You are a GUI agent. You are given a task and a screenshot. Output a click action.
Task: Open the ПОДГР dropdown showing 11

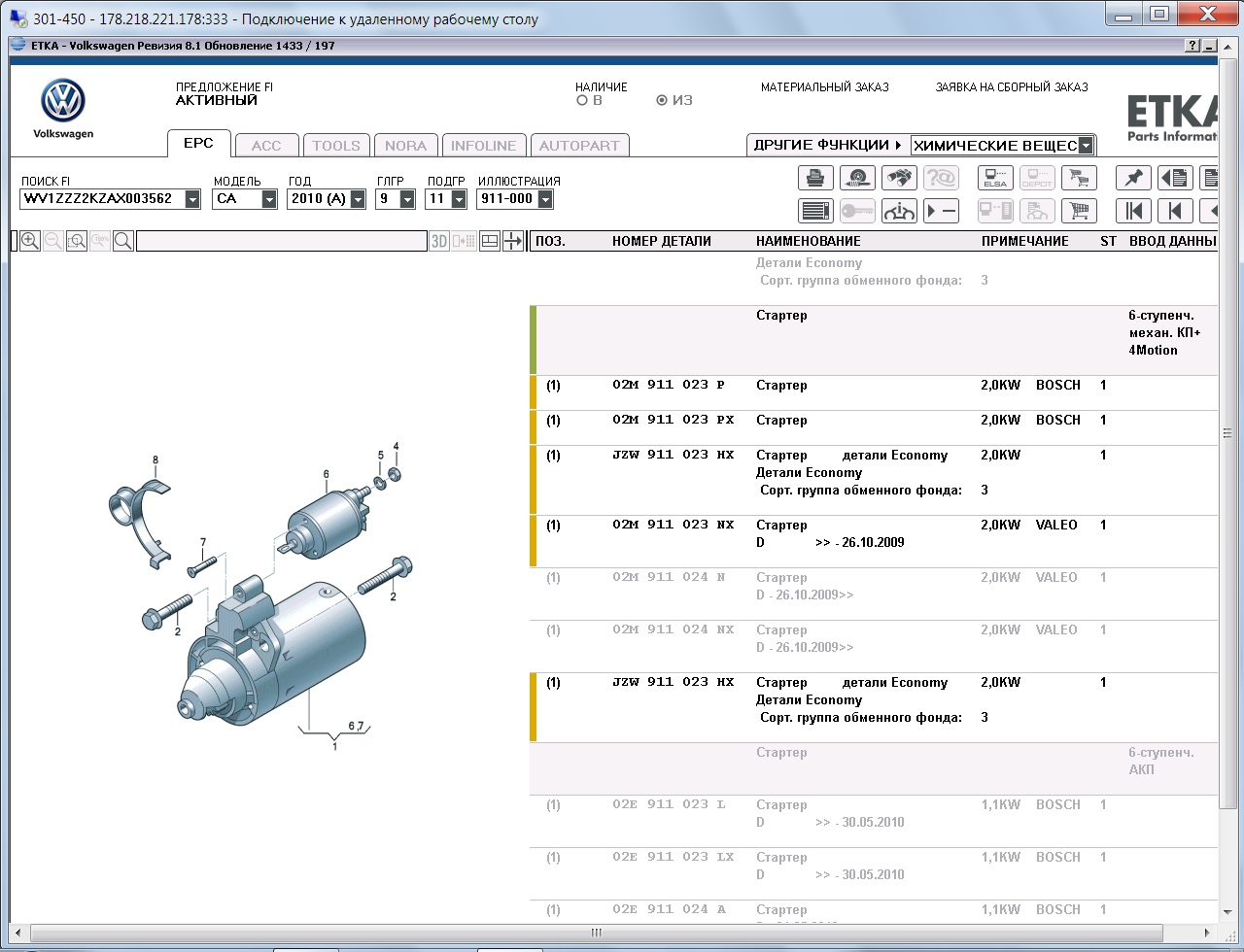click(x=459, y=199)
